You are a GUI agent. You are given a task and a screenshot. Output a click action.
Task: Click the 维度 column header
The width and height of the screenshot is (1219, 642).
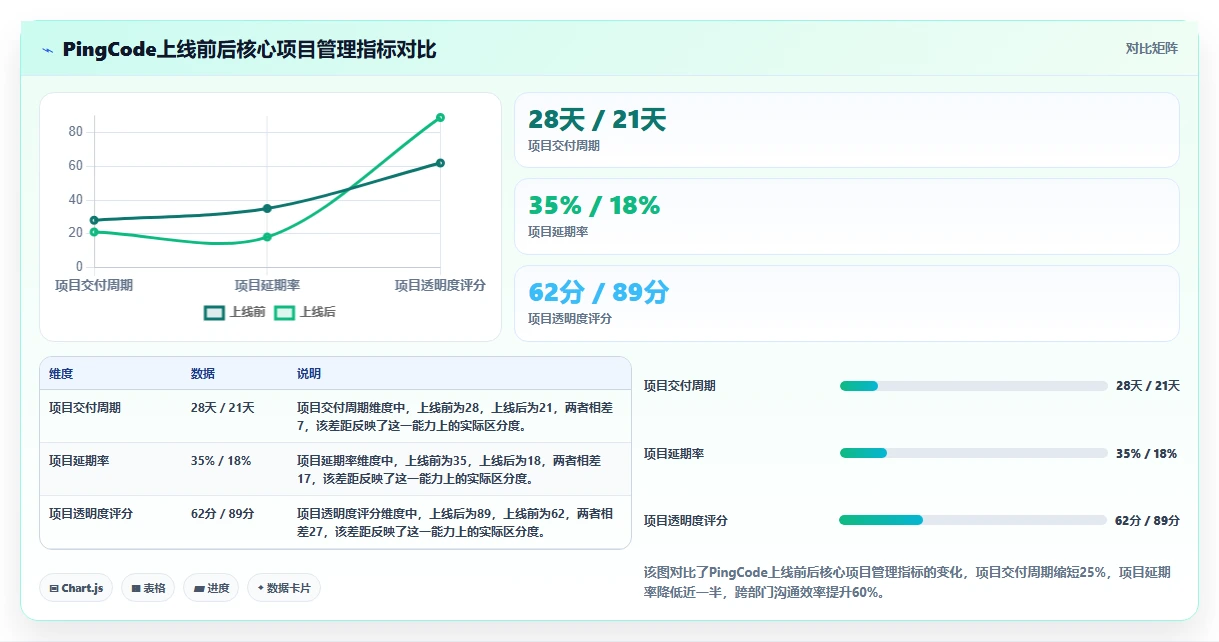61,374
